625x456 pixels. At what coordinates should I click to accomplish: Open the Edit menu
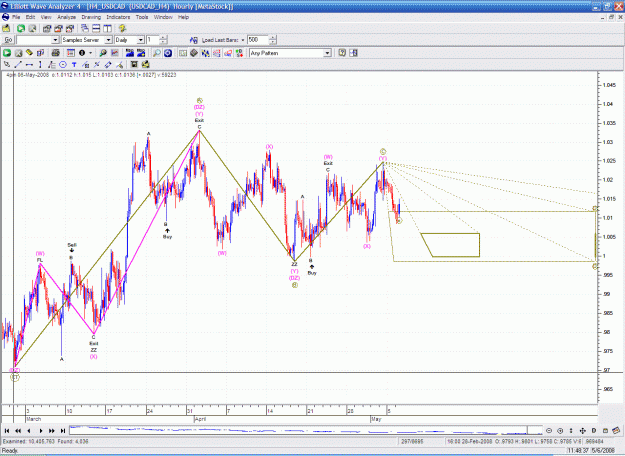coord(30,17)
